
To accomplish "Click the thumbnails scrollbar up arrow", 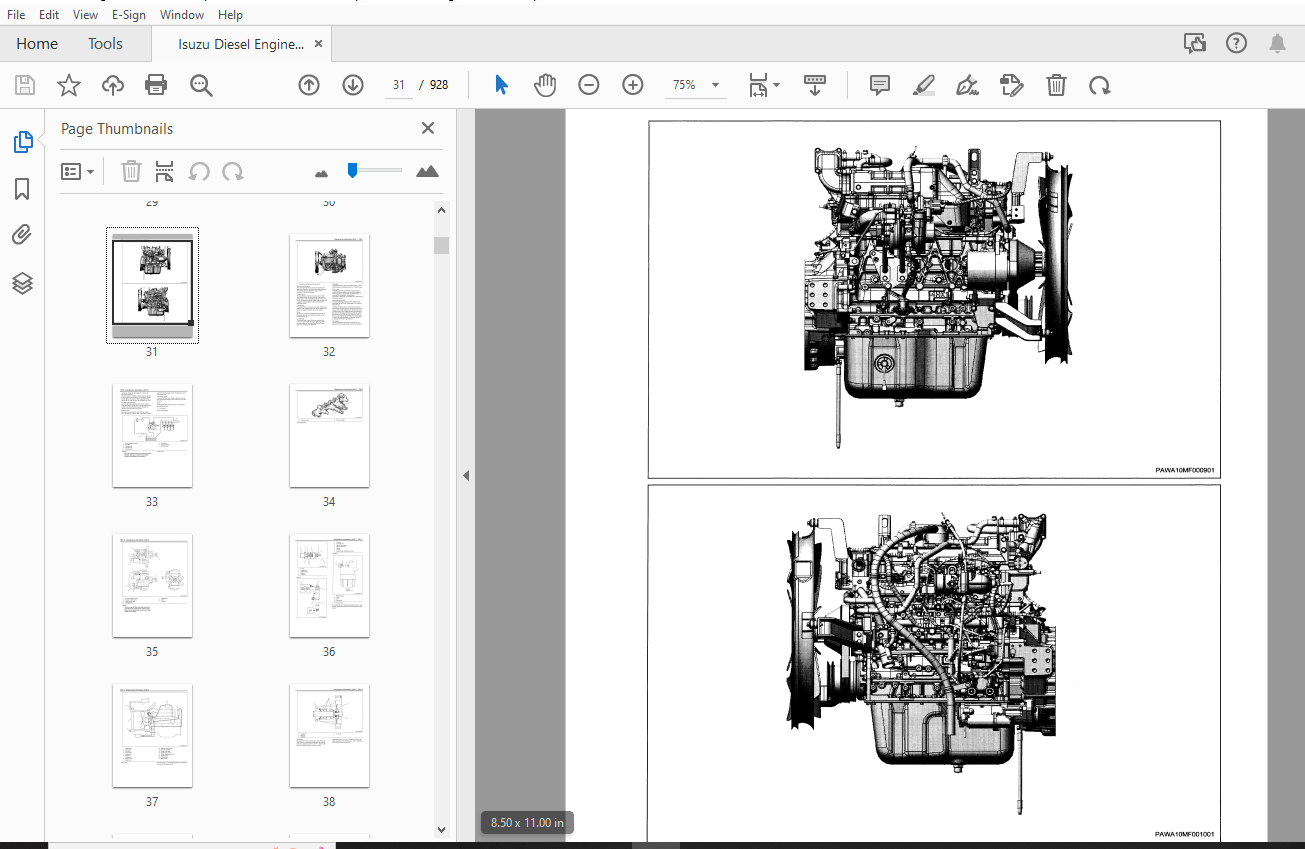I will 442,209.
